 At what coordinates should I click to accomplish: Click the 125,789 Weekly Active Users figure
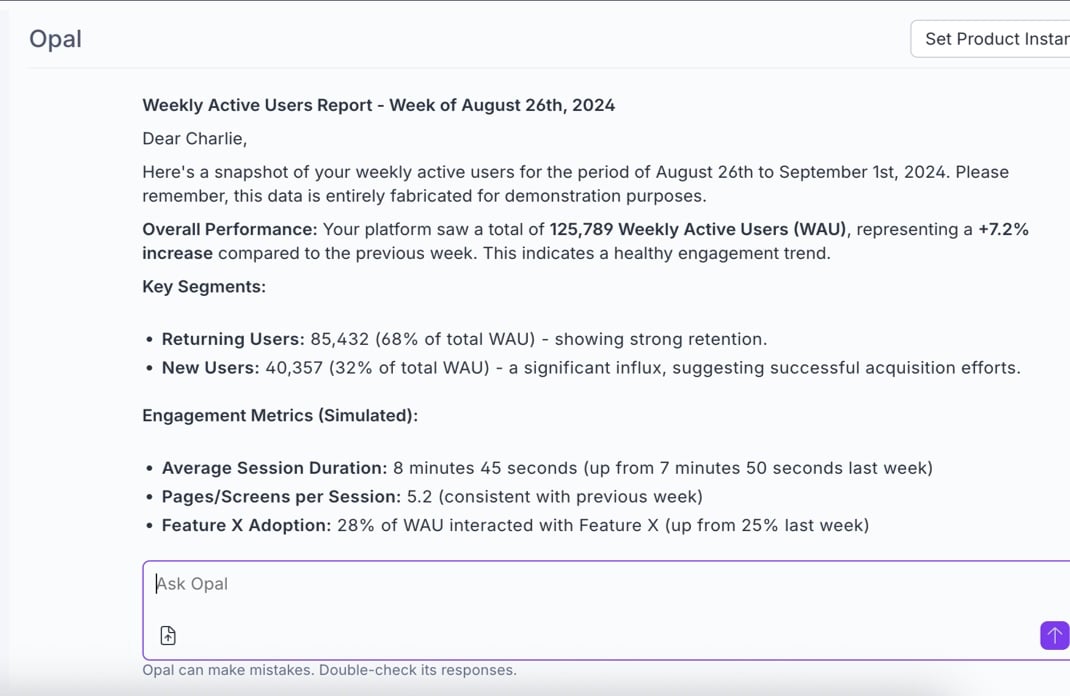(x=697, y=229)
